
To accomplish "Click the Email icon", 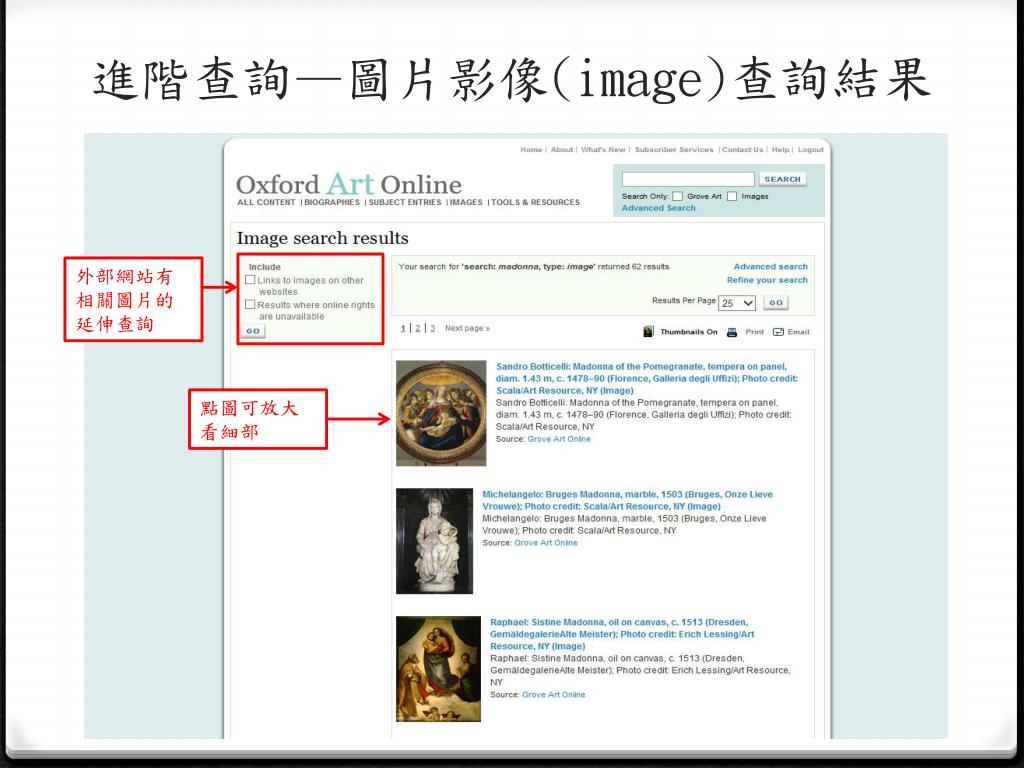I will [778, 331].
